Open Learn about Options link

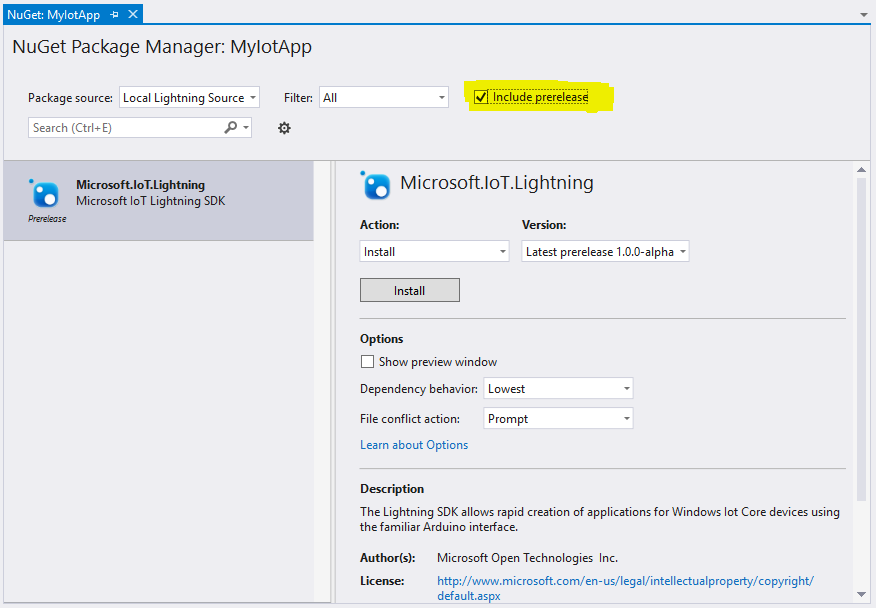click(x=414, y=445)
